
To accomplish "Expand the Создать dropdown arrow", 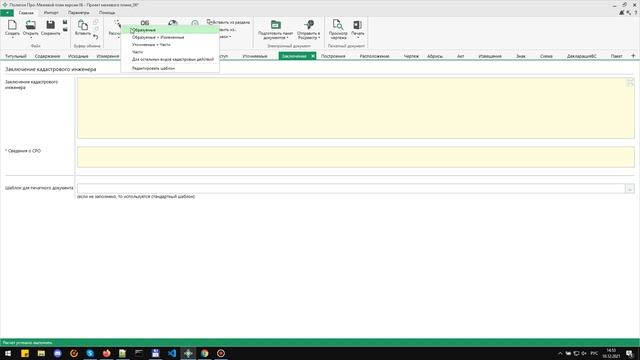I will pyautogui.click(x=12, y=38).
